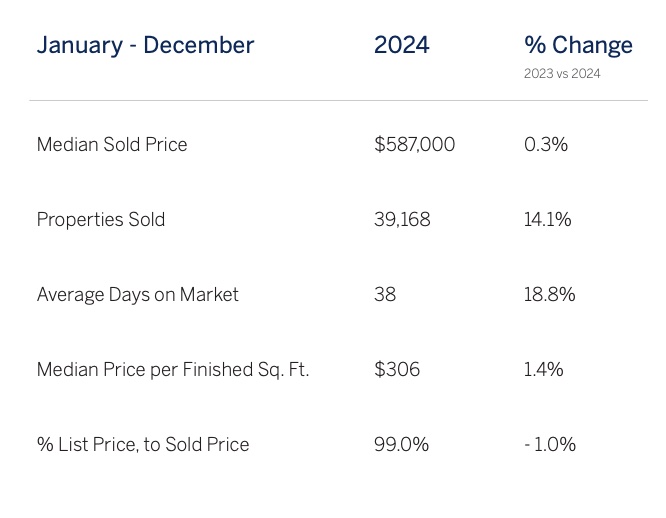666x518 pixels.
Task: Click the "- 1.0%" change value
Action: click(550, 445)
